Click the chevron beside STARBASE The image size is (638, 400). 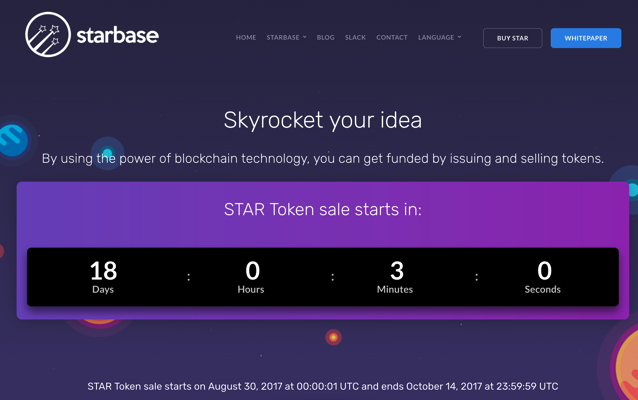(305, 37)
